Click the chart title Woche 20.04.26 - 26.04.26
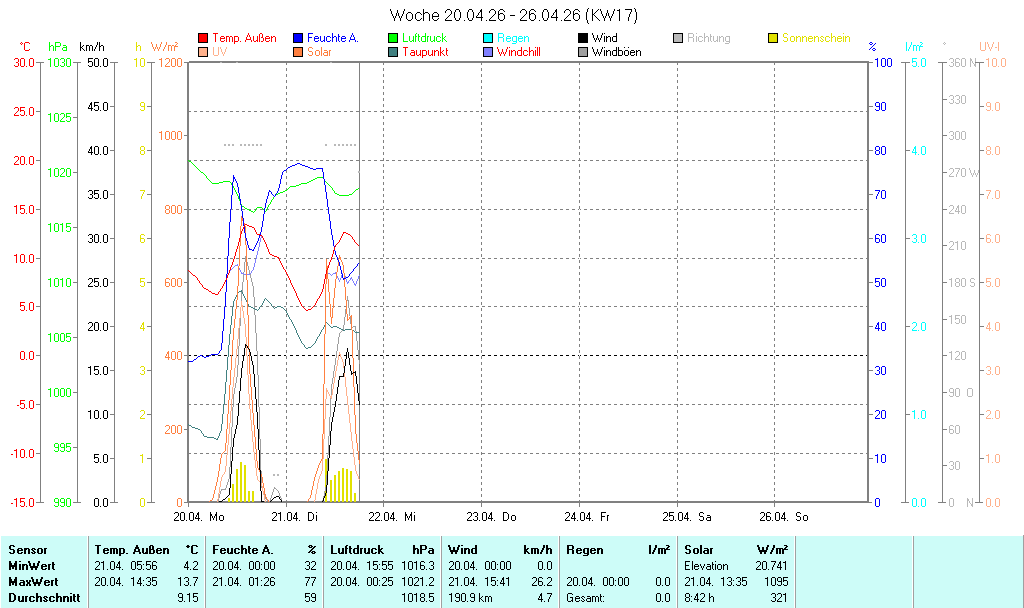The width and height of the screenshot is (1024, 608). [x=512, y=15]
